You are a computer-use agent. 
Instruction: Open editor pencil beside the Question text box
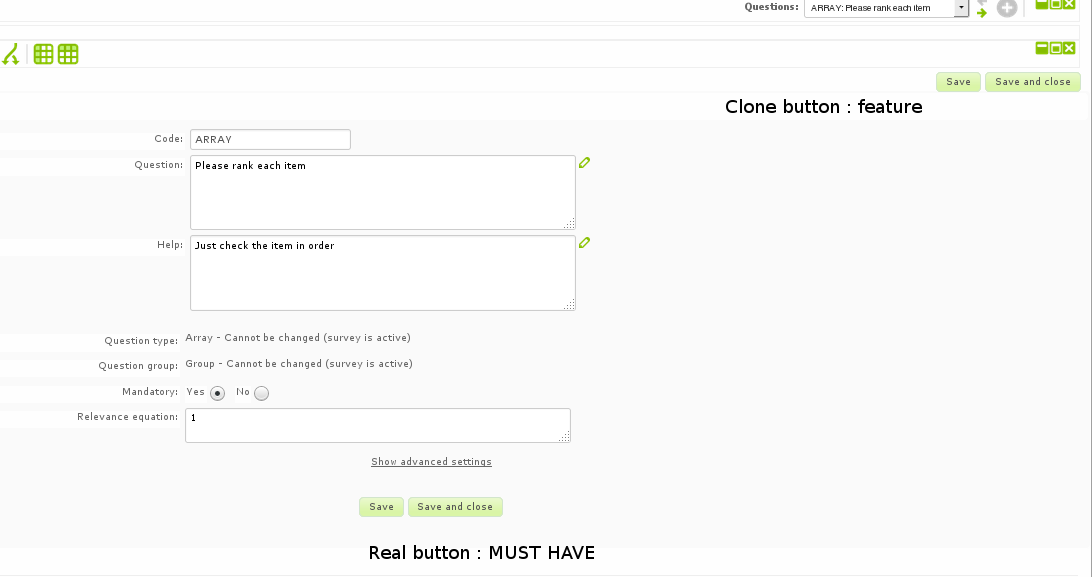pyautogui.click(x=584, y=163)
